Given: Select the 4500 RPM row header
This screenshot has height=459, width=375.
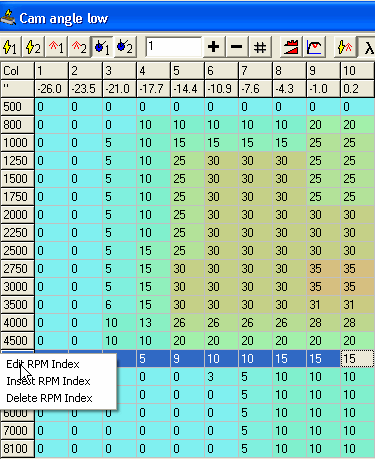Looking at the screenshot, I should (x=17, y=341).
